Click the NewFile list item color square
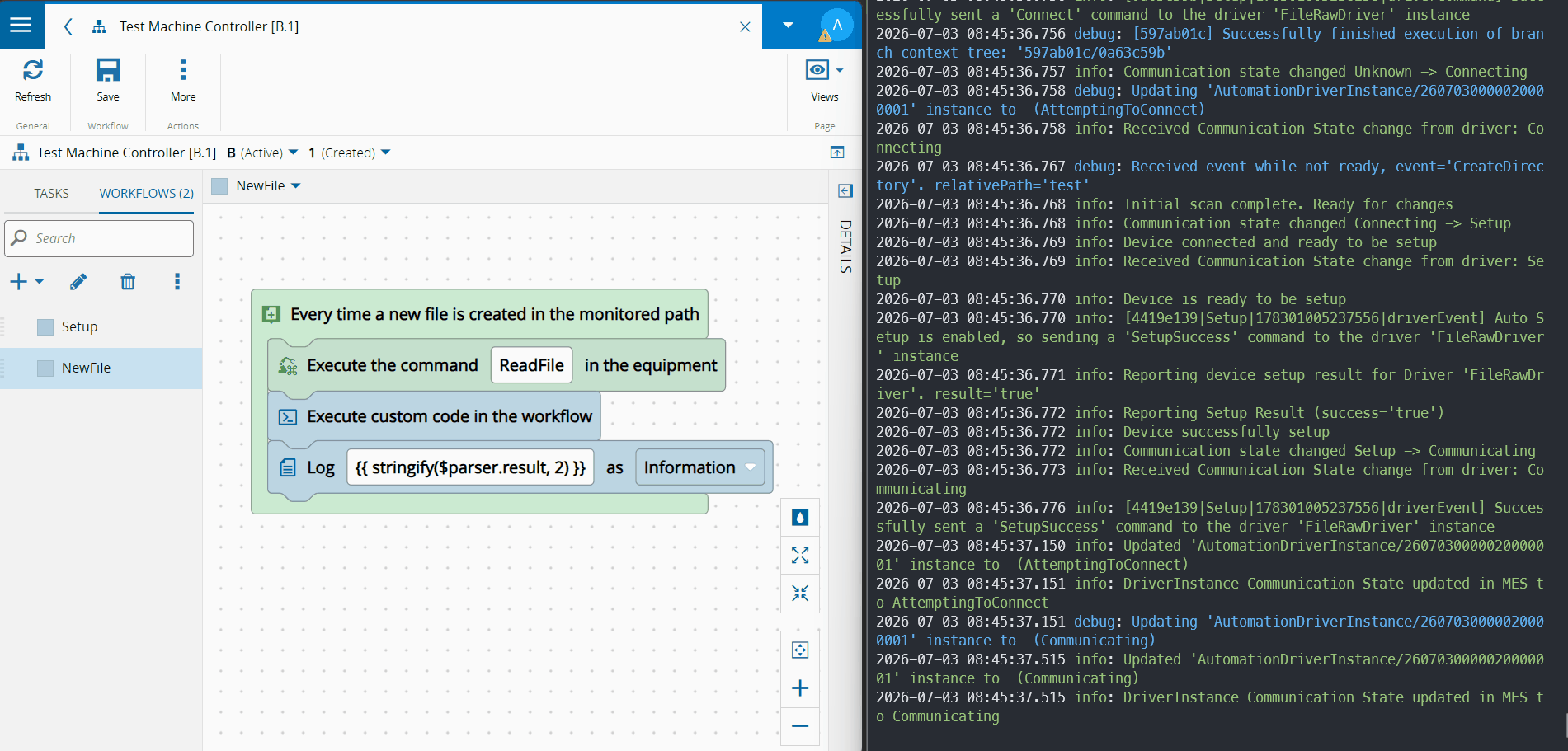The width and height of the screenshot is (1568, 751). [x=45, y=368]
